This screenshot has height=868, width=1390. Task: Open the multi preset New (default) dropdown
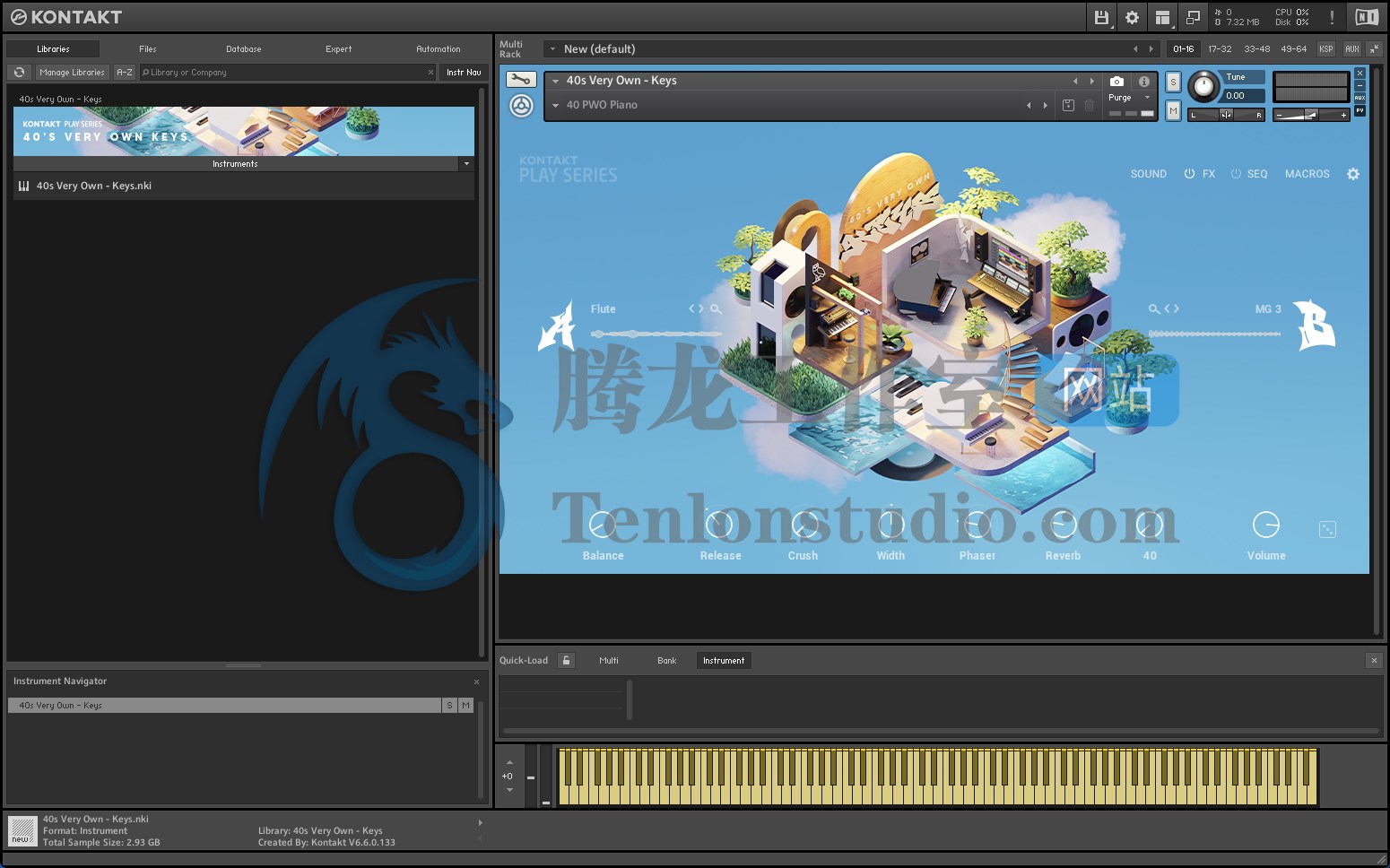pos(553,49)
